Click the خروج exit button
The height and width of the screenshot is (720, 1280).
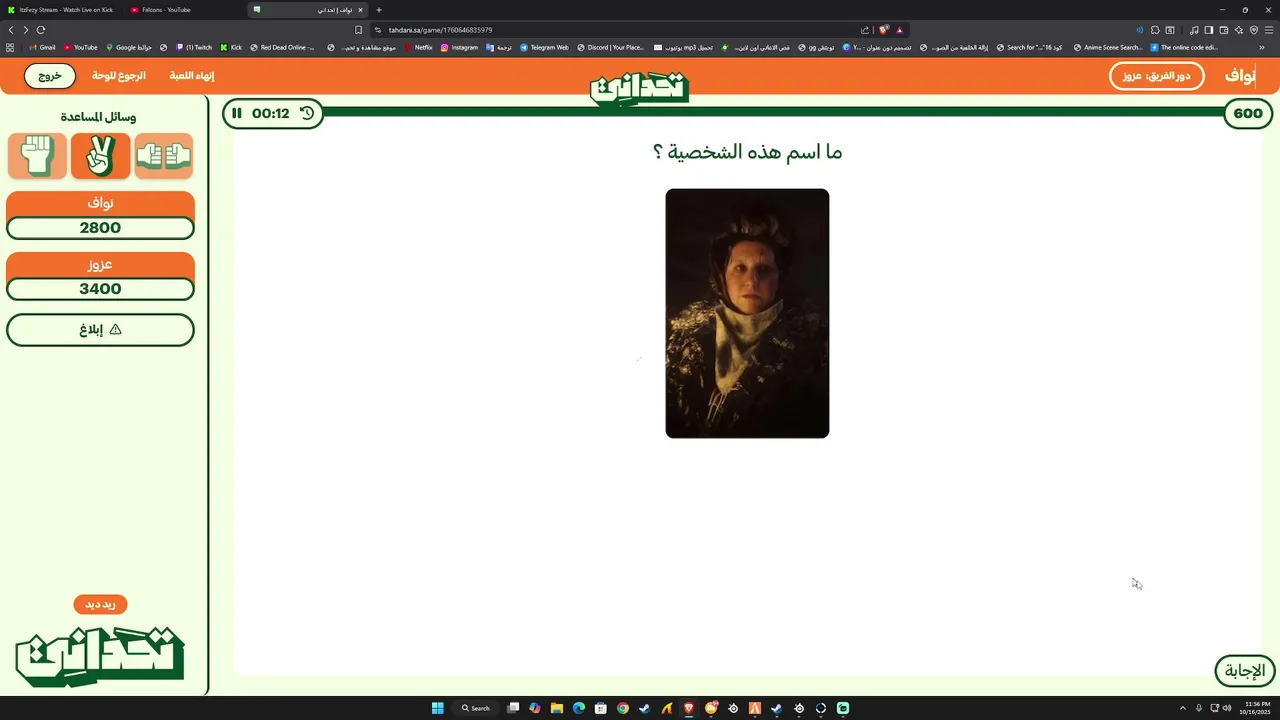point(50,76)
